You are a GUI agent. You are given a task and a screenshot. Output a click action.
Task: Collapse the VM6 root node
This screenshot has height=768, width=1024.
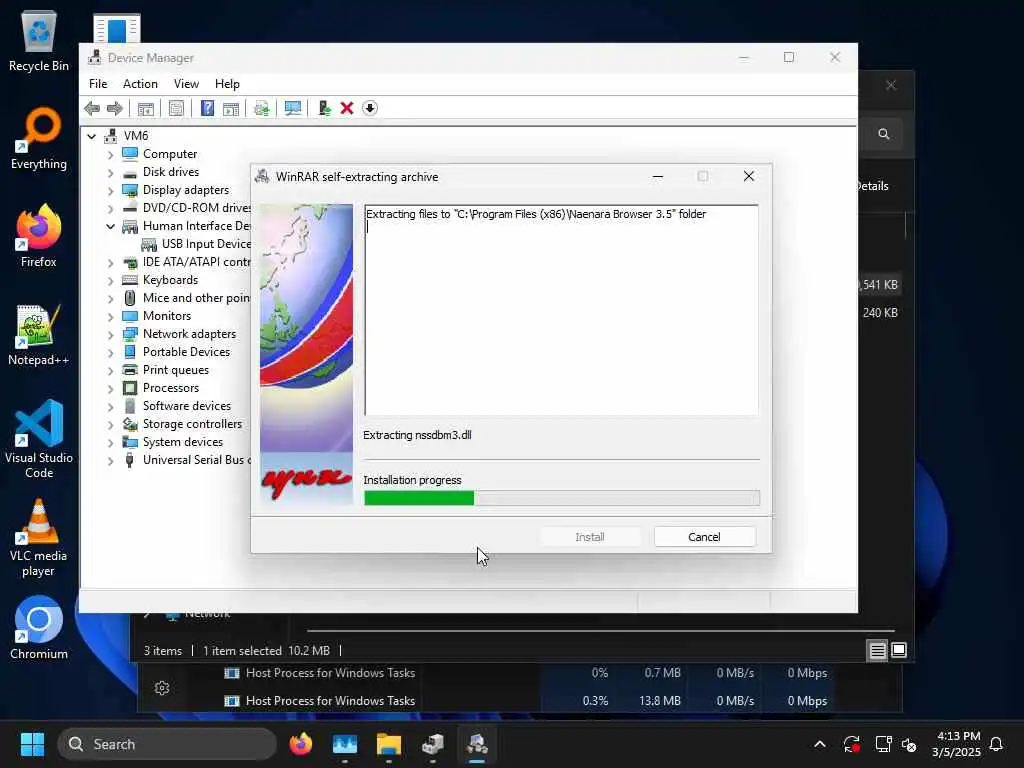tap(91, 136)
